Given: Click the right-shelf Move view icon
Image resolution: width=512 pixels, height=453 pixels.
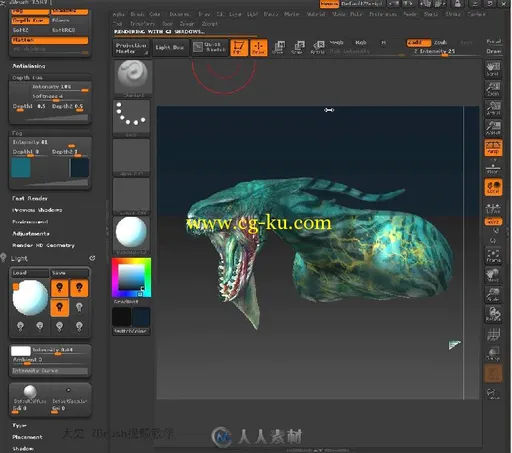Looking at the screenshot, I should pos(493,275).
